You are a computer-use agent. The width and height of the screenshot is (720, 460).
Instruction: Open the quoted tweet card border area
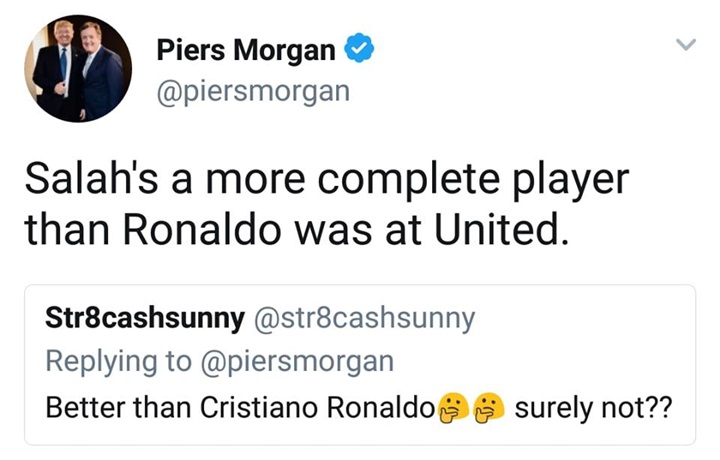[360, 365]
